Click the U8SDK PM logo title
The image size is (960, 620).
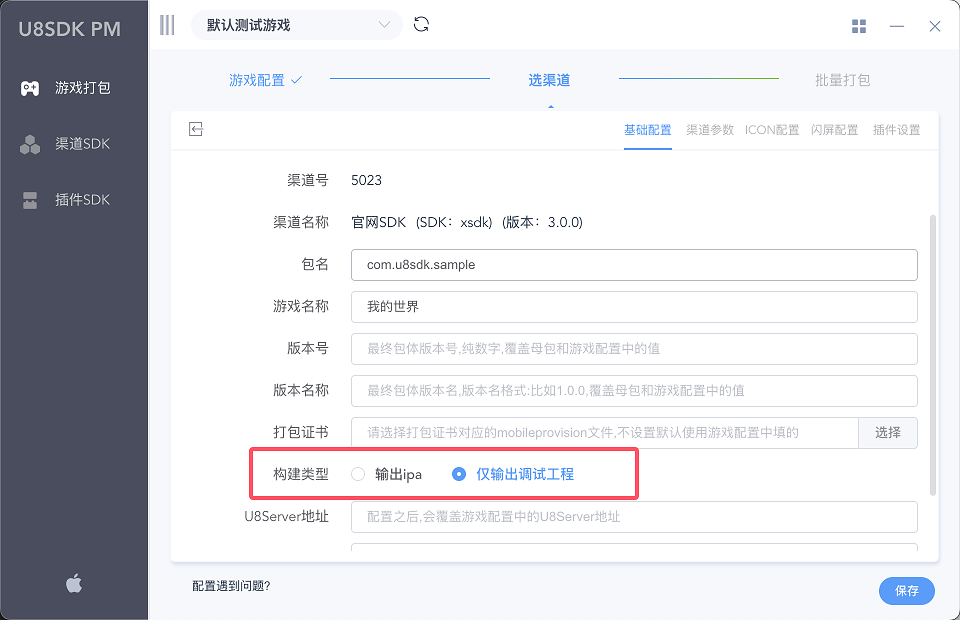70,29
